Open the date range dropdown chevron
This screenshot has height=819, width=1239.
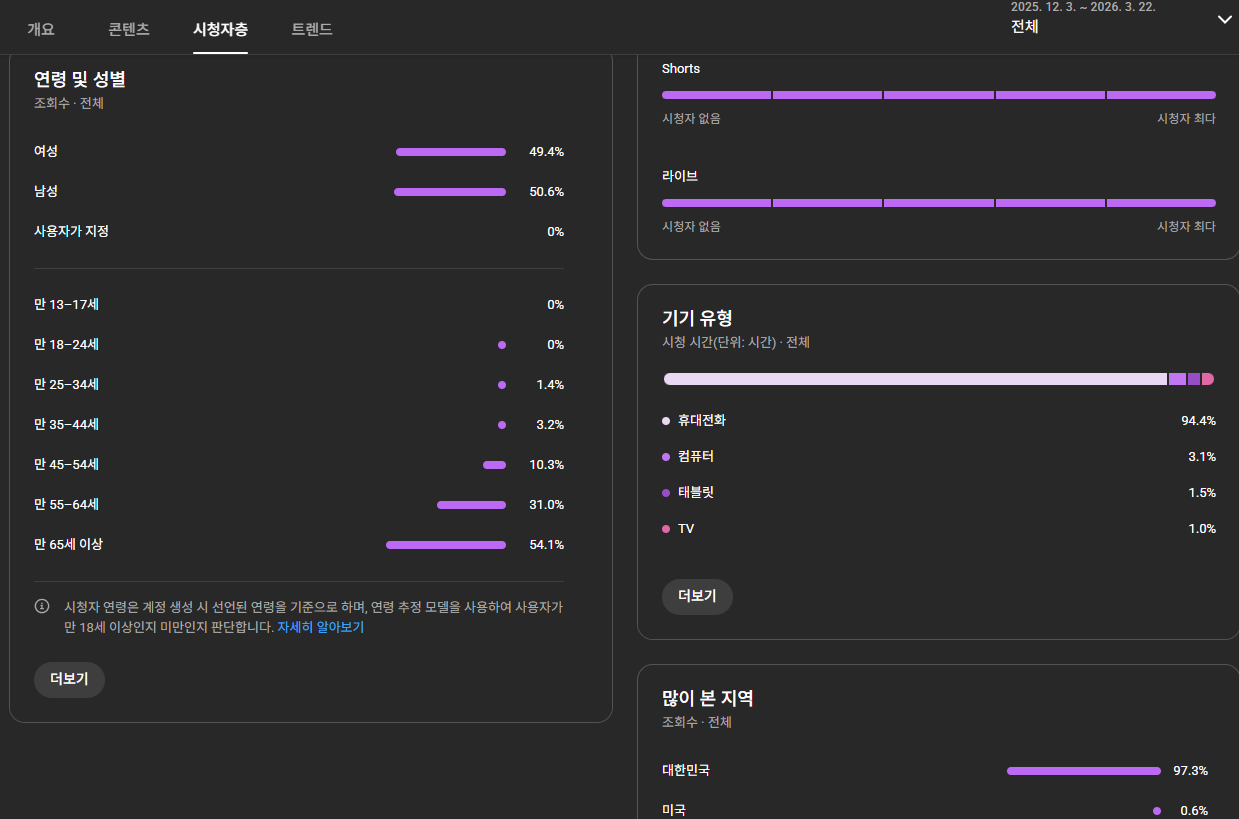[1224, 19]
